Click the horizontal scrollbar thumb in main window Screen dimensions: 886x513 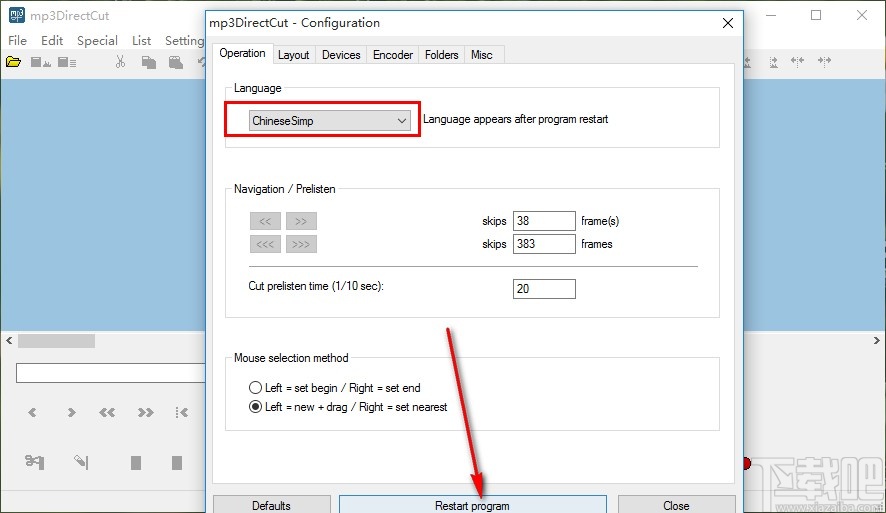pos(57,341)
